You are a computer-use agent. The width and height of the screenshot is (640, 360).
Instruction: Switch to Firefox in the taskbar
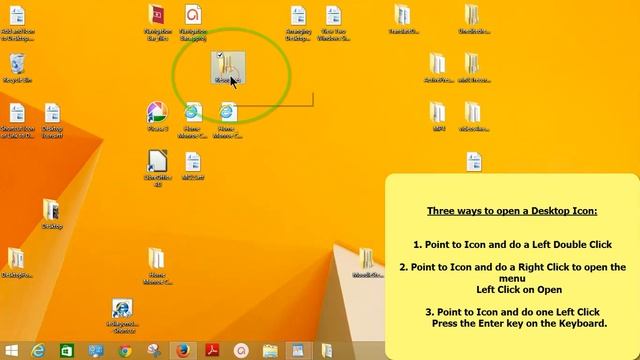tap(183, 351)
